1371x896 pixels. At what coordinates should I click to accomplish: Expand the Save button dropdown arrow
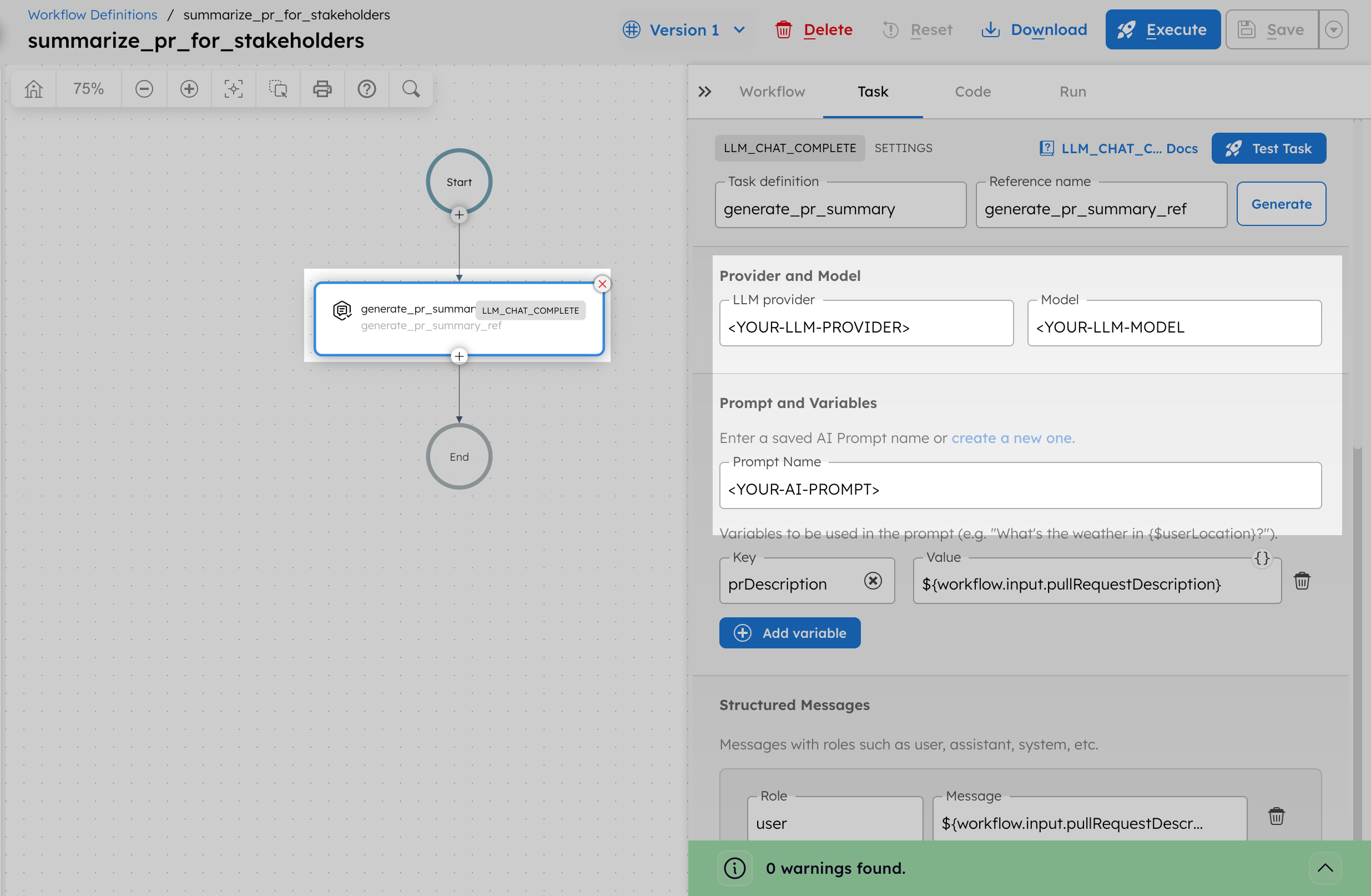[1334, 29]
